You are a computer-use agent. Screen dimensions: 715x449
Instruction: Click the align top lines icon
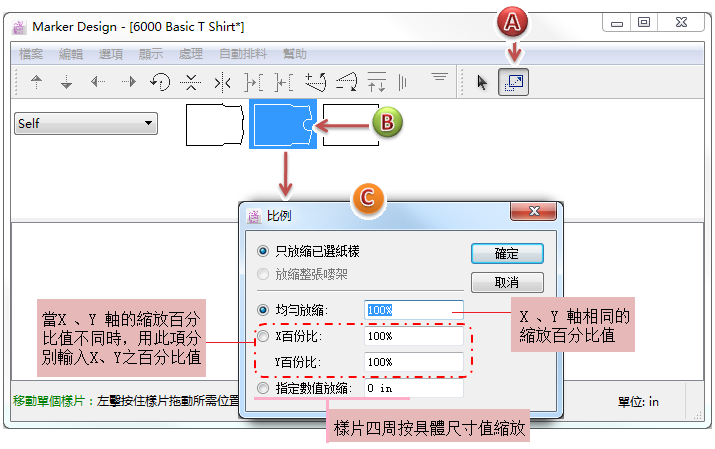pos(439,78)
